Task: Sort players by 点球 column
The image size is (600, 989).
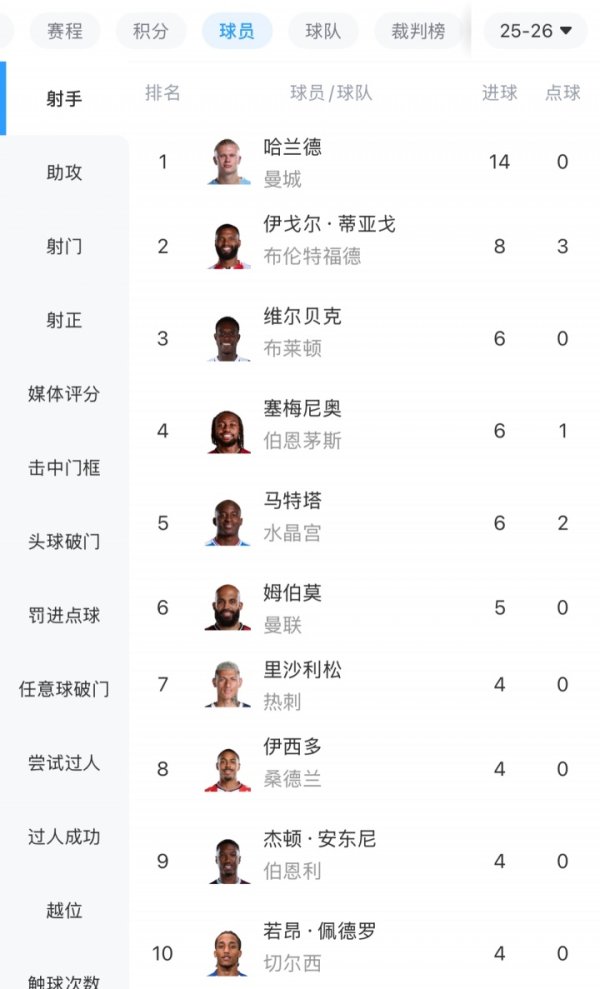Action: (x=560, y=93)
